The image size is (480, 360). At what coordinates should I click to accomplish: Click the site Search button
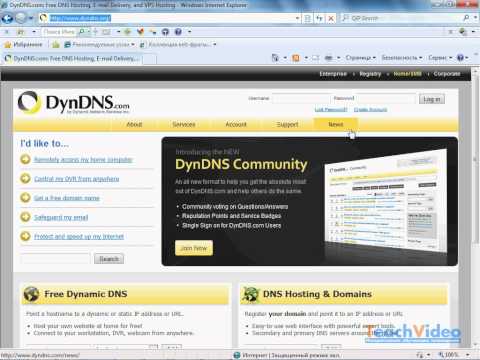109,259
